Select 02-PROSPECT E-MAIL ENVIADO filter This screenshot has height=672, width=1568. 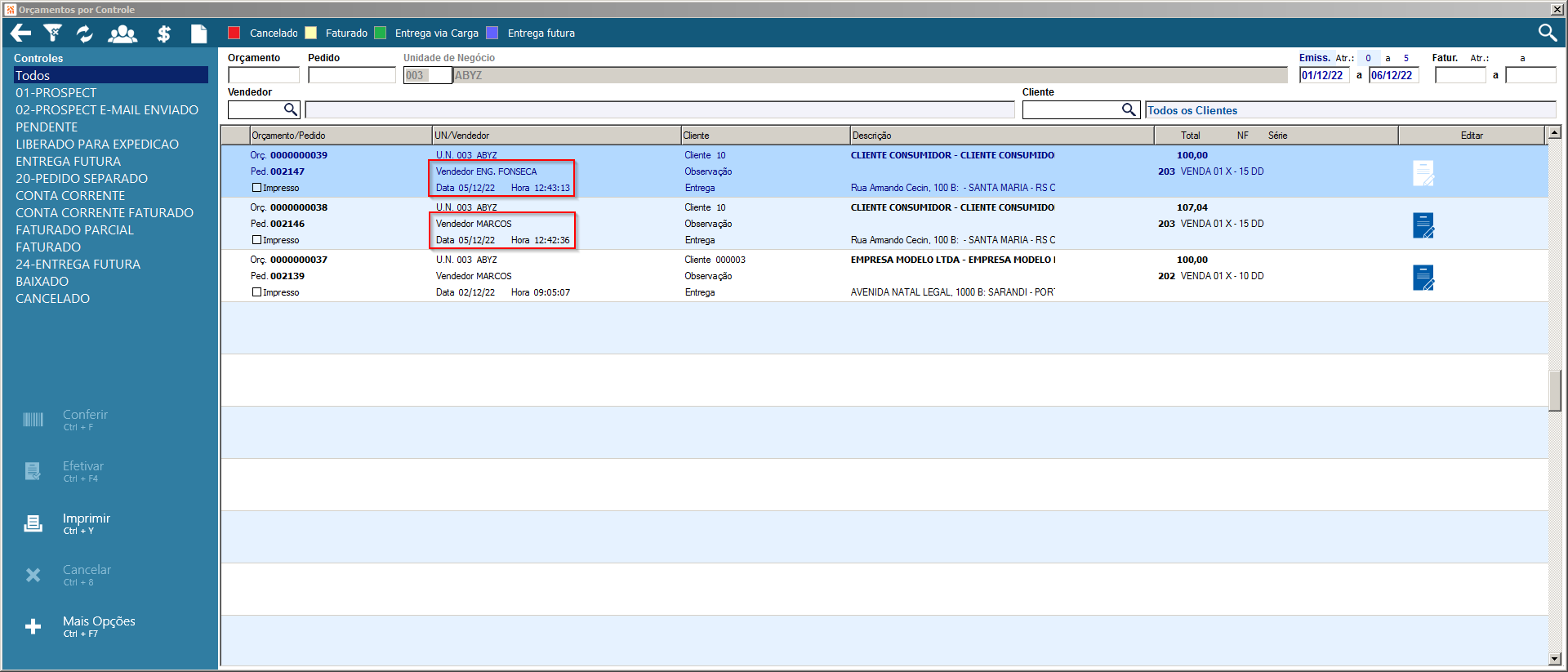pyautogui.click(x=107, y=110)
